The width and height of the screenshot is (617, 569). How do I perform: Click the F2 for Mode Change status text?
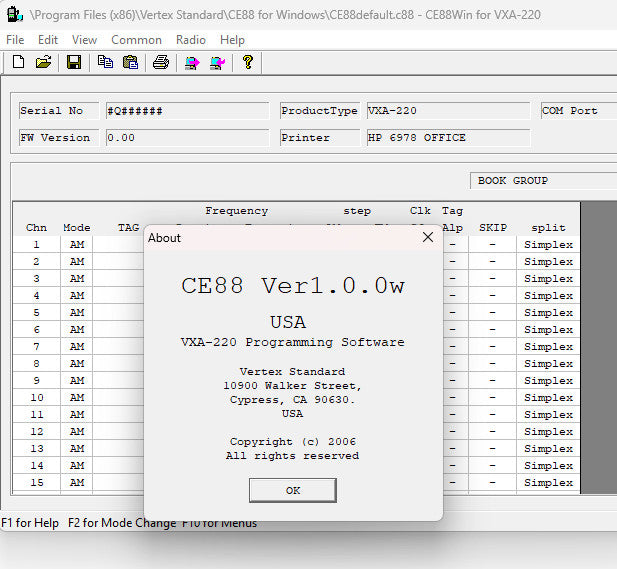coord(122,523)
